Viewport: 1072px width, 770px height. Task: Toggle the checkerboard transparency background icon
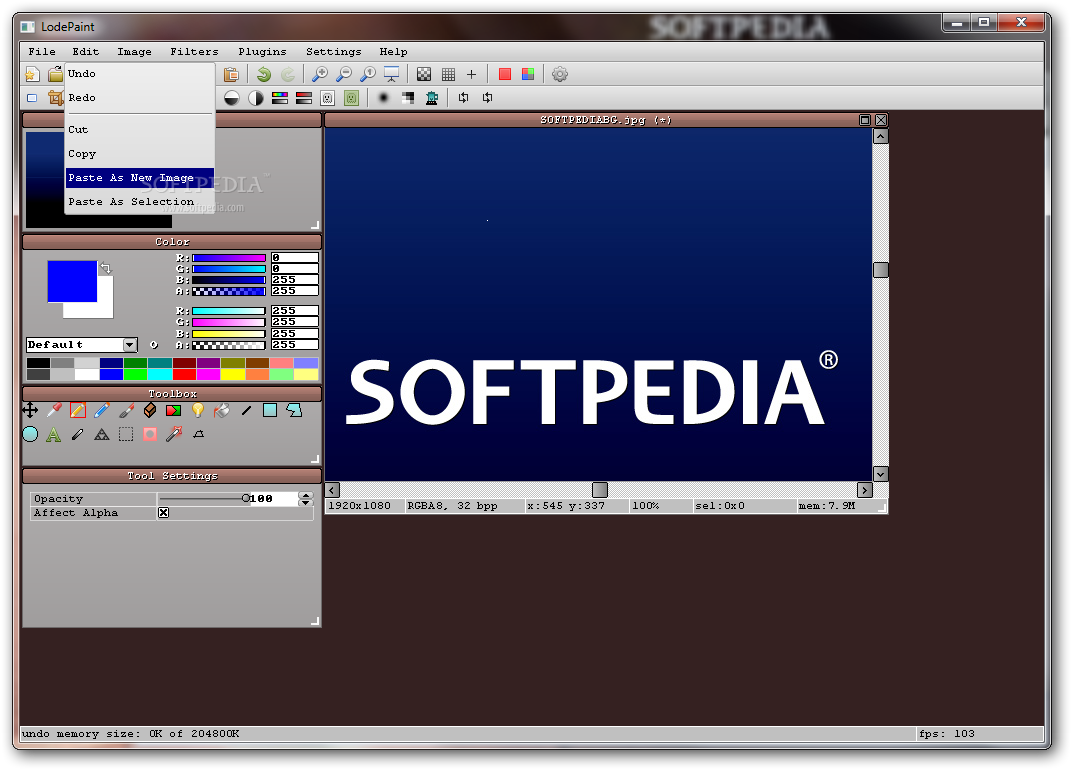click(x=424, y=75)
